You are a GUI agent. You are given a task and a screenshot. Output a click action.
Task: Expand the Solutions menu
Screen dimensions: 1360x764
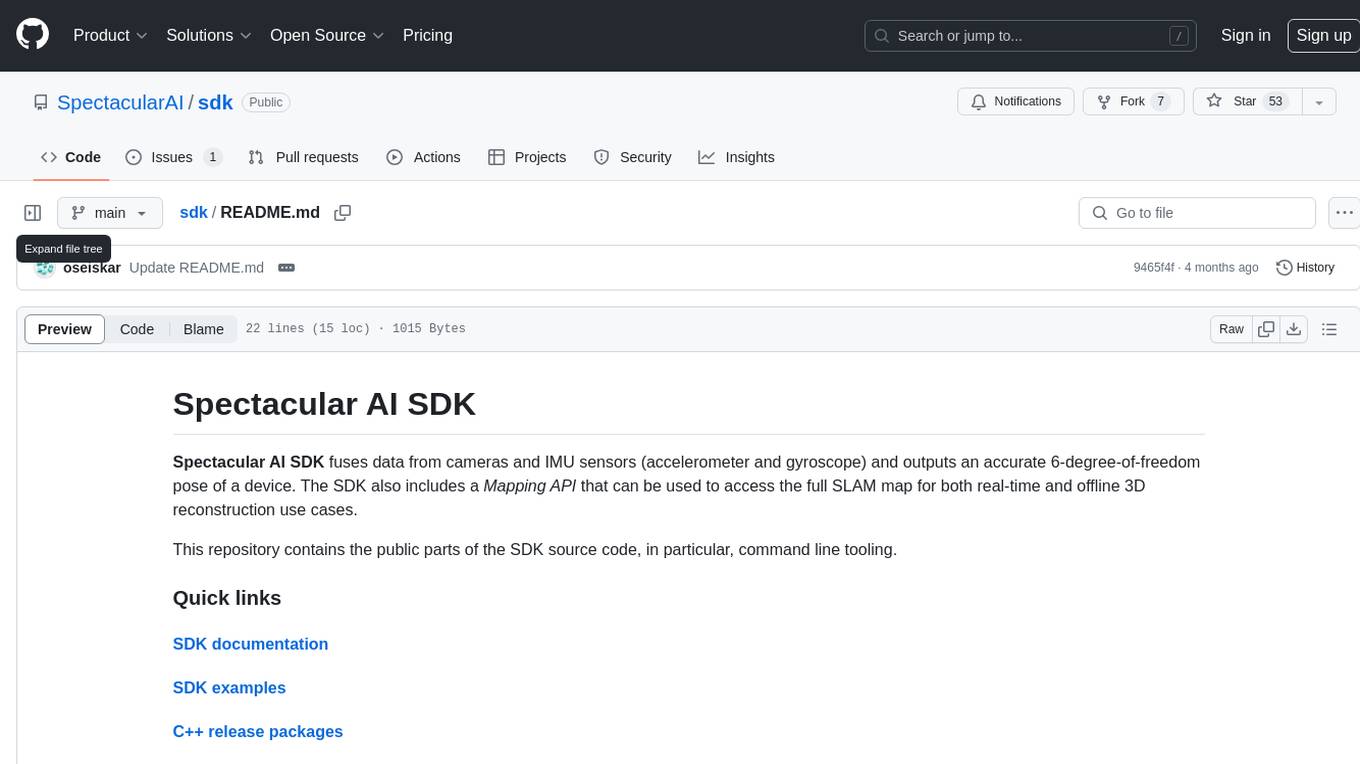tap(209, 35)
